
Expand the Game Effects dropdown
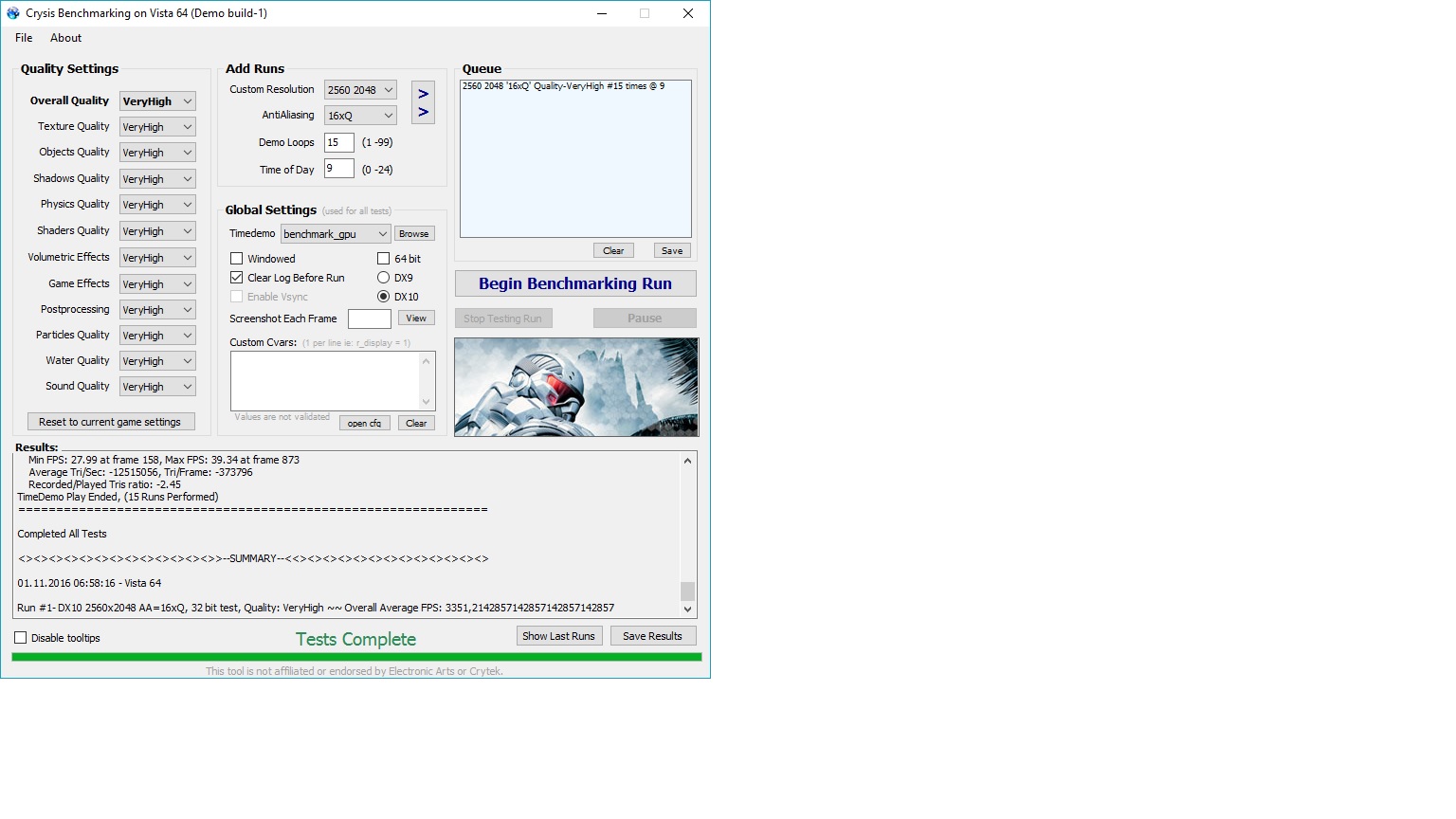point(157,284)
